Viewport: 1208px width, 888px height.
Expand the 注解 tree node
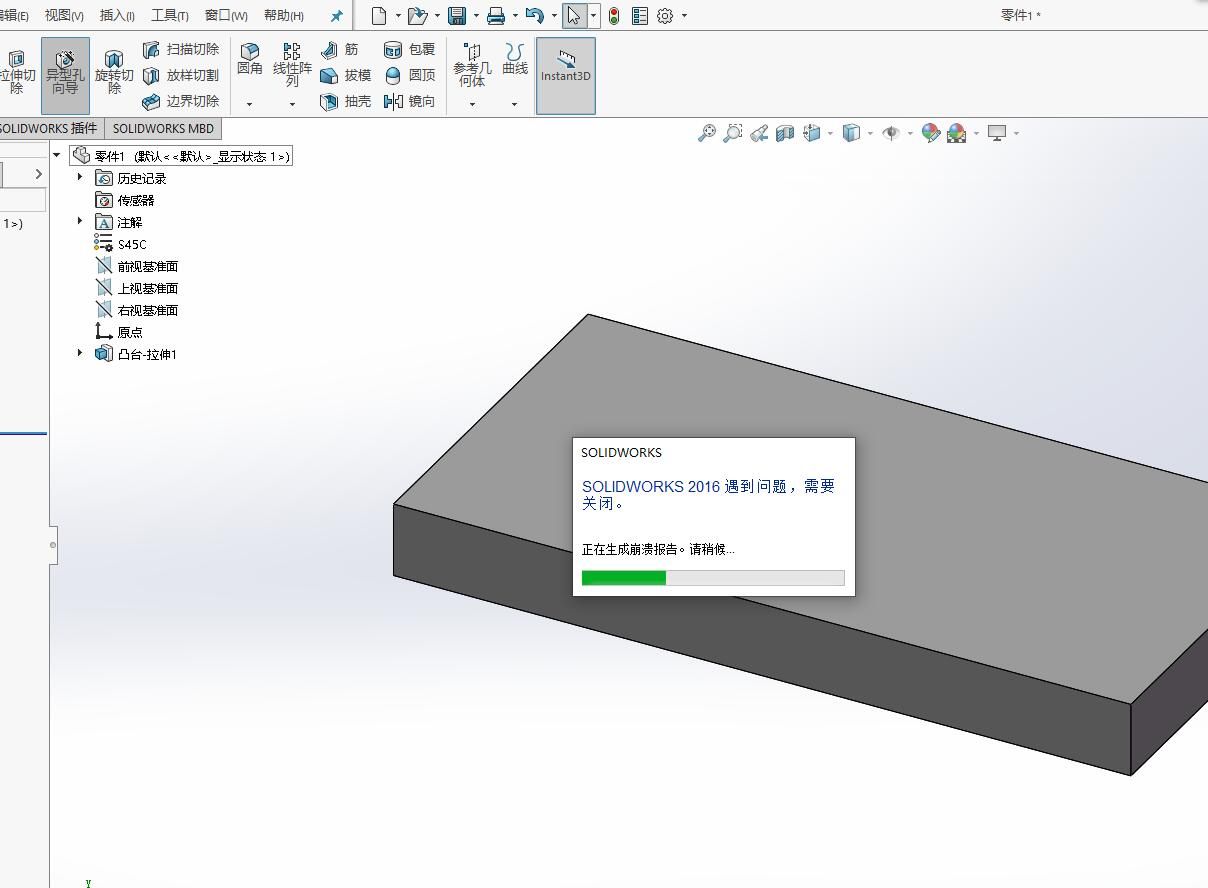80,221
